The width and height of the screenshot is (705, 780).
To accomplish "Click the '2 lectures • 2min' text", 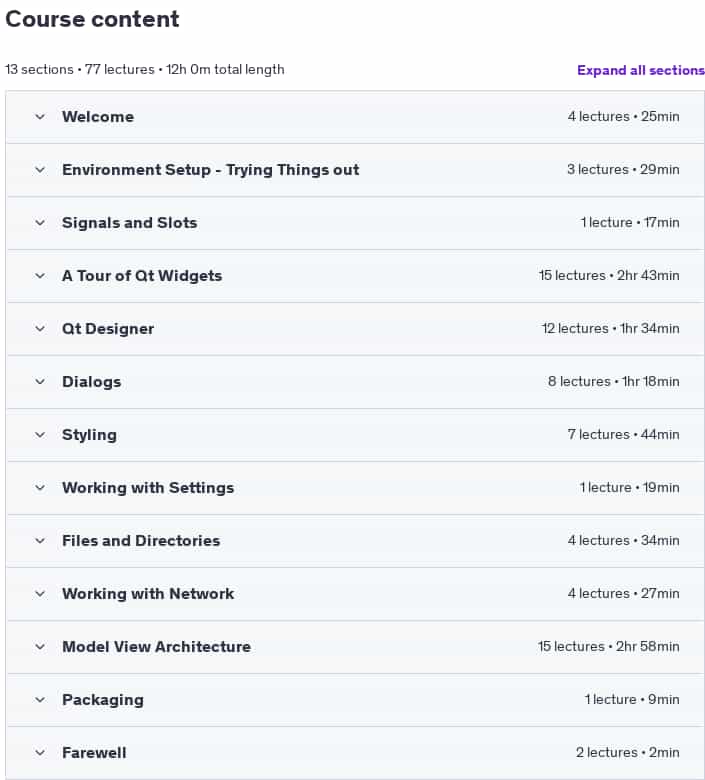I will (x=627, y=753).
